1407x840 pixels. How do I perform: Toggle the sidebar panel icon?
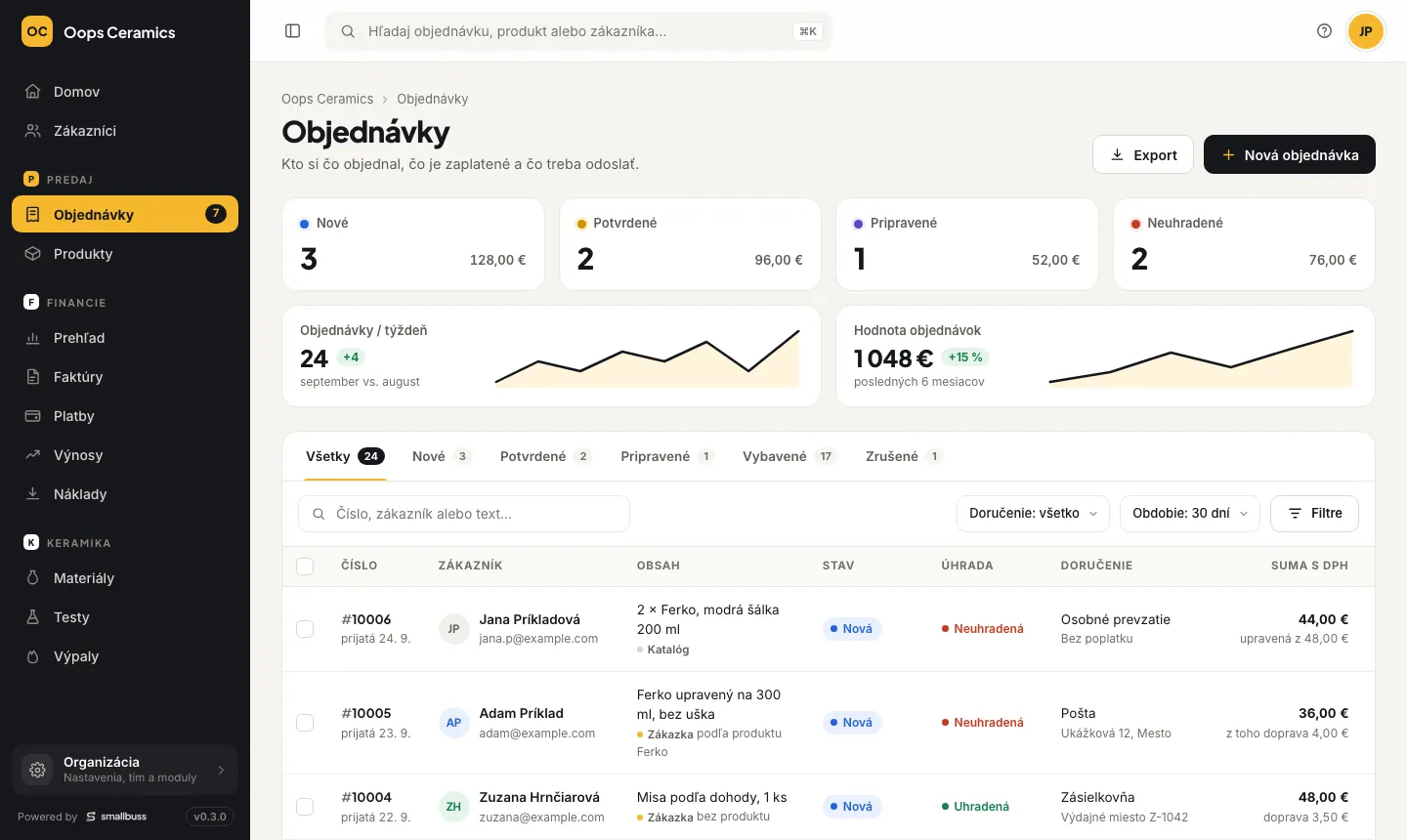(292, 31)
